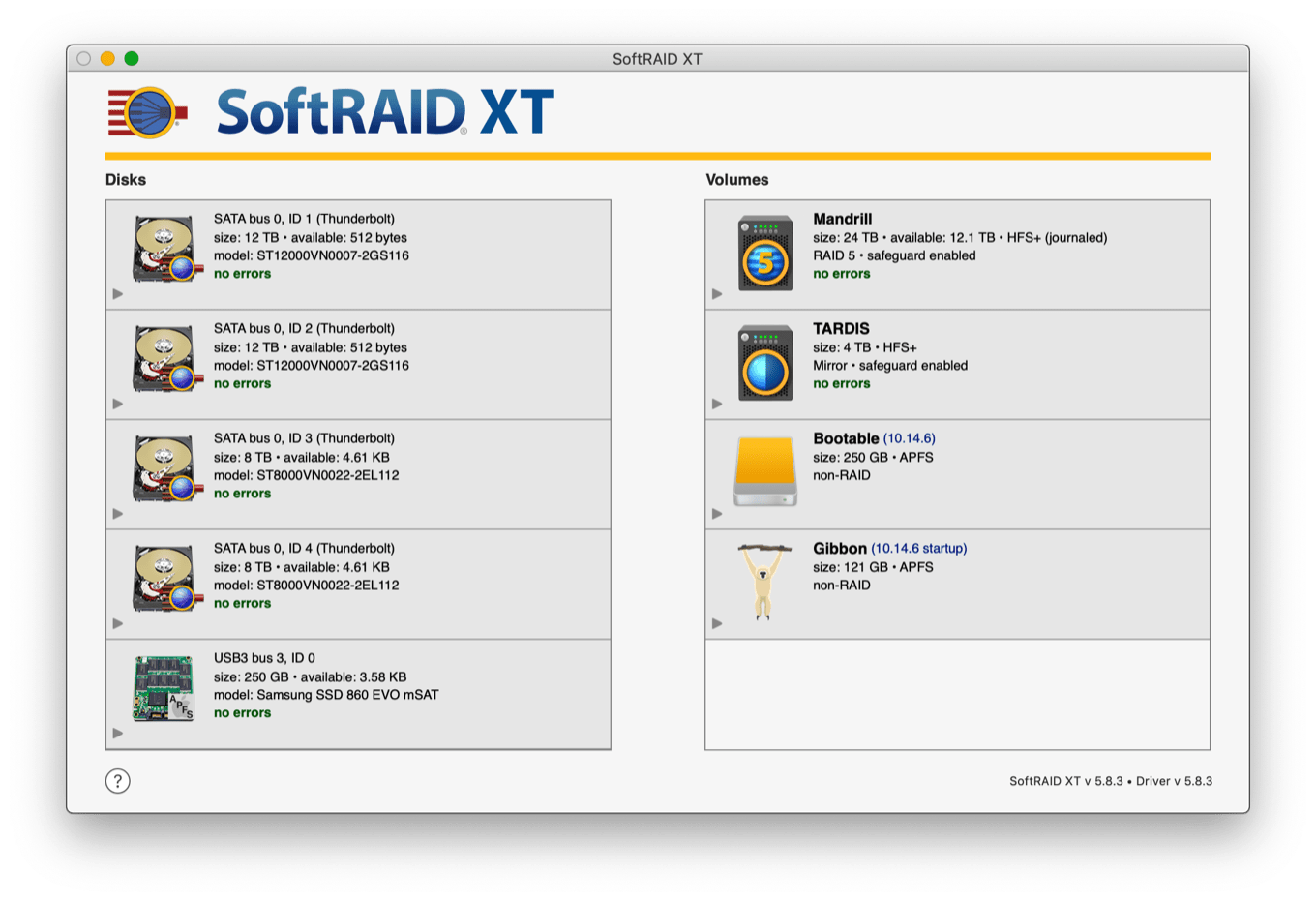Image resolution: width=1316 pixels, height=901 pixels.
Task: Select the 'SATA bus 0, ID 1 (Thunderbolt)' text
Action: click(x=304, y=219)
